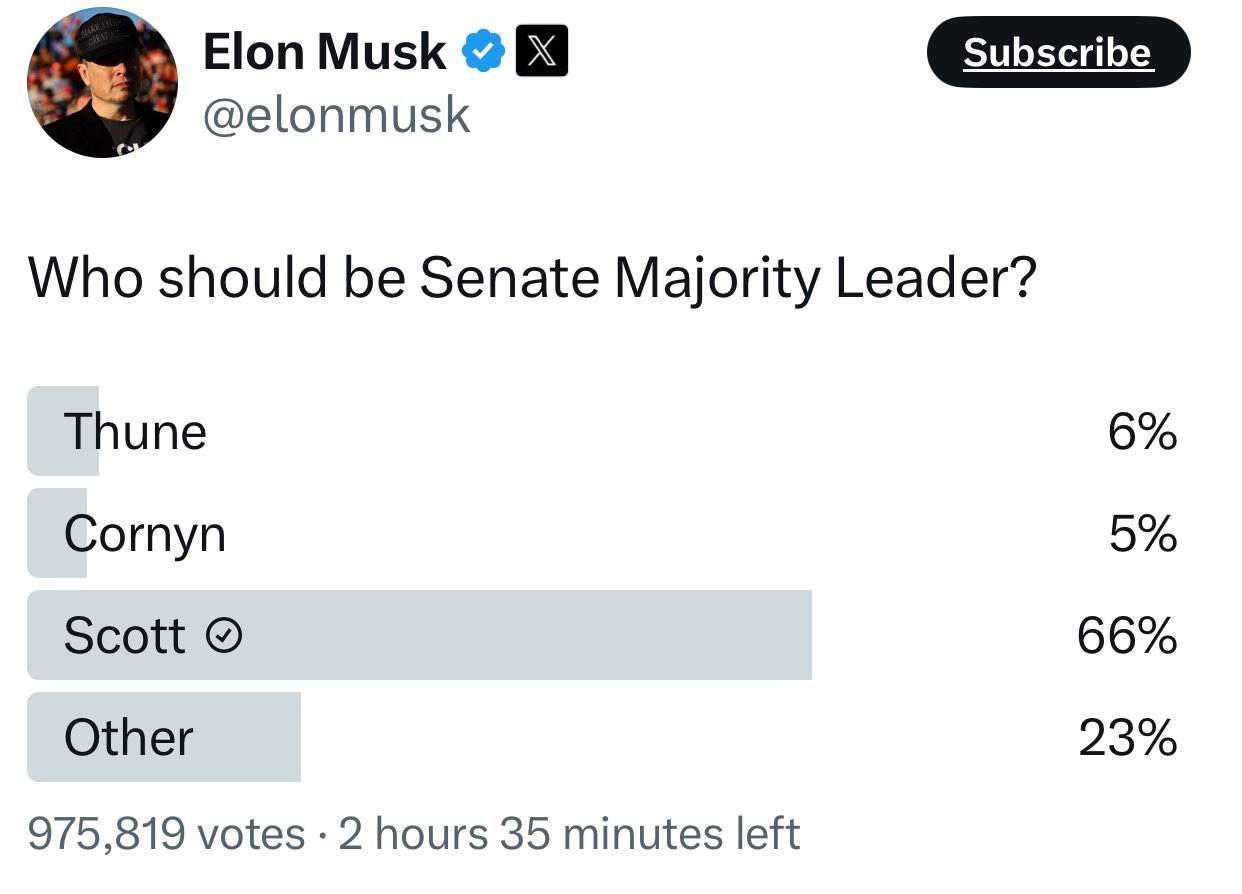This screenshot has height=894, width=1242.
Task: Click the 2 hours 35 minutes left text
Action: pos(569,834)
